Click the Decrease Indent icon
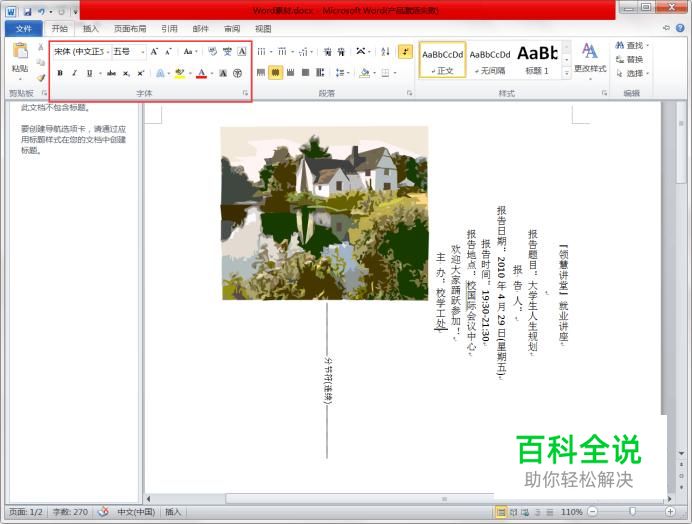Image resolution: width=692 pixels, height=524 pixels. pyautogui.click(x=327, y=52)
